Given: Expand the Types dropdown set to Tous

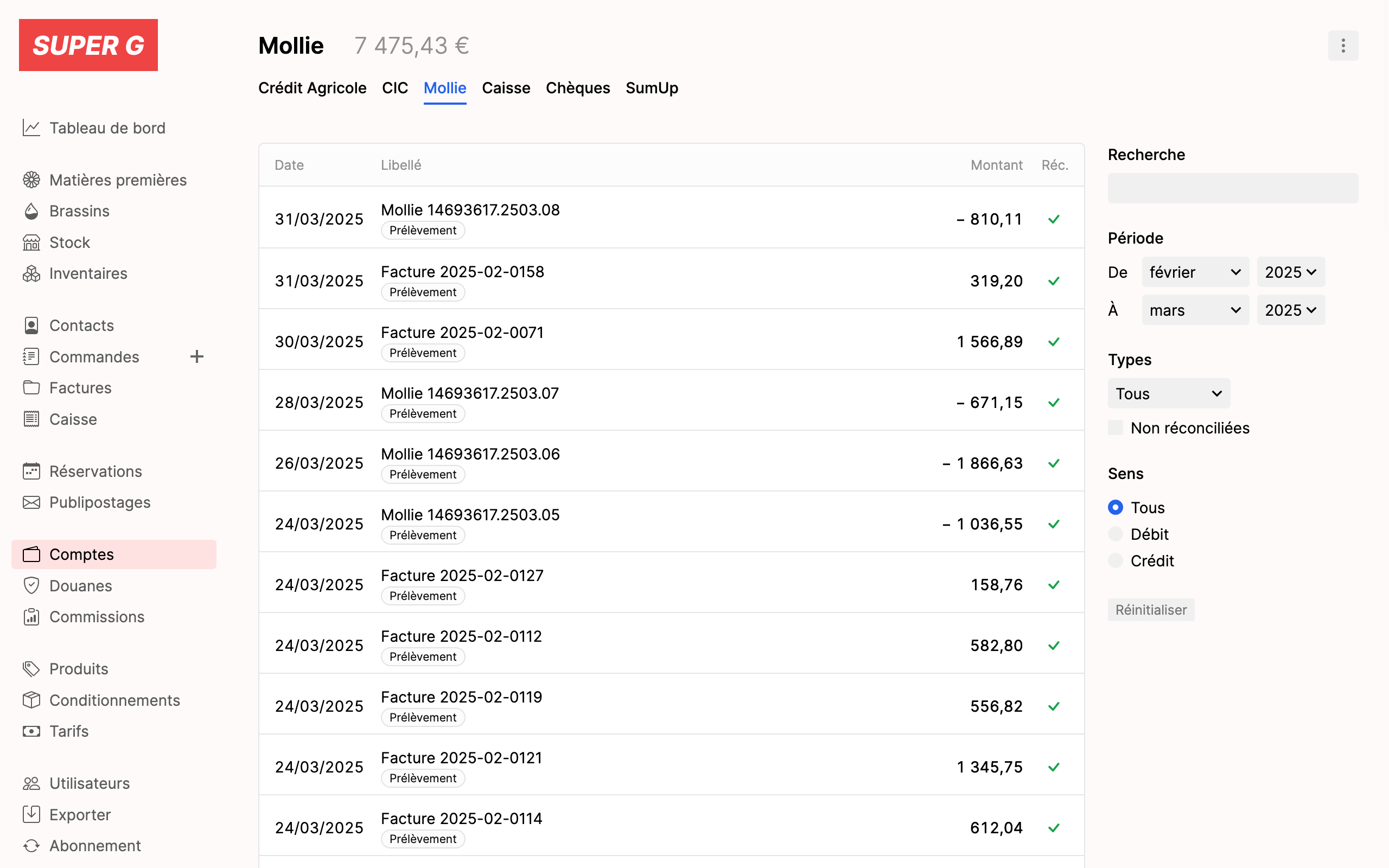Looking at the screenshot, I should pyautogui.click(x=1168, y=394).
